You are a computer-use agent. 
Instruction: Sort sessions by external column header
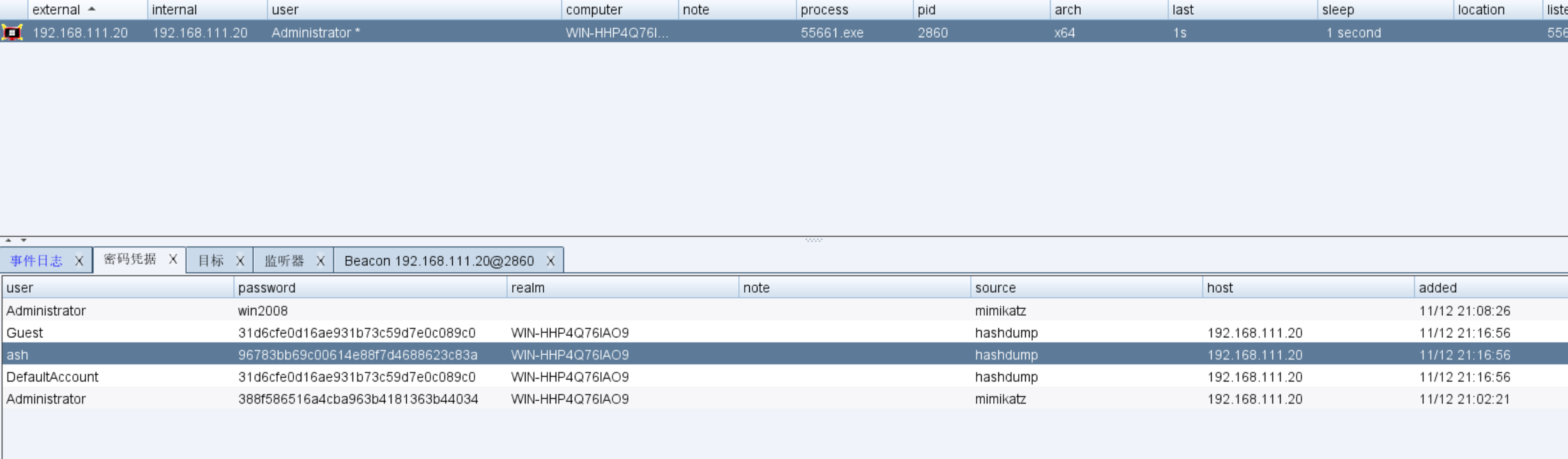point(56,10)
